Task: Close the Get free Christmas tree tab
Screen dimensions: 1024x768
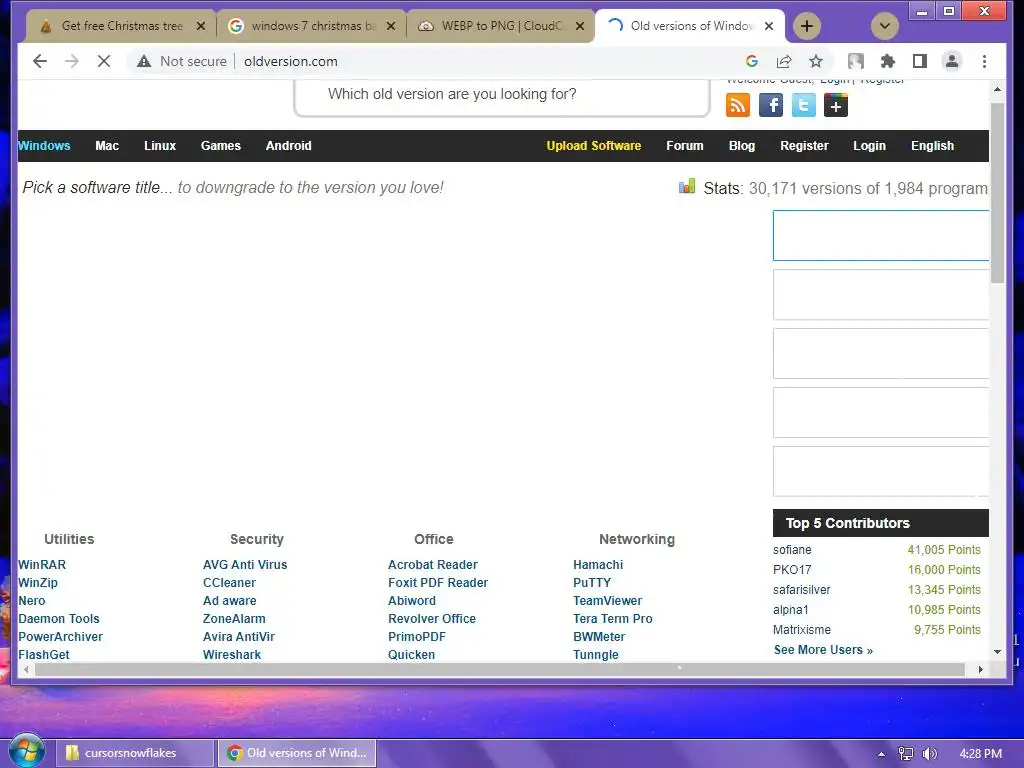Action: [x=201, y=26]
